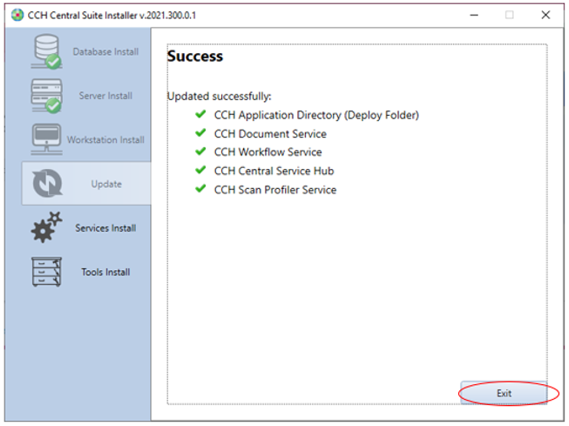
Task: Click the checkmark beside CCH Document Service
Action: pos(201,133)
